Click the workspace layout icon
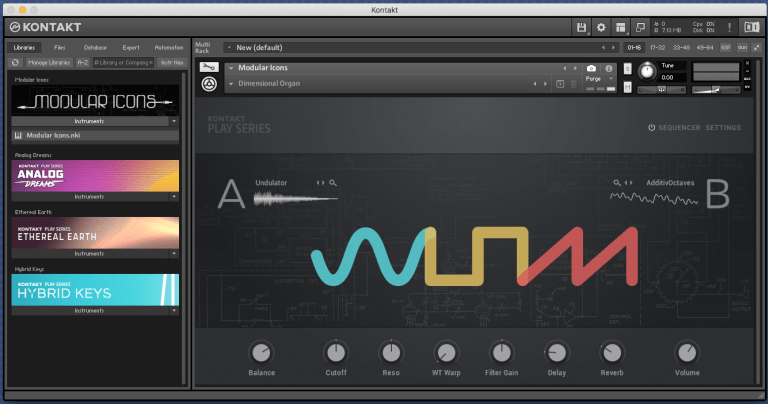The height and width of the screenshot is (404, 768). point(620,27)
